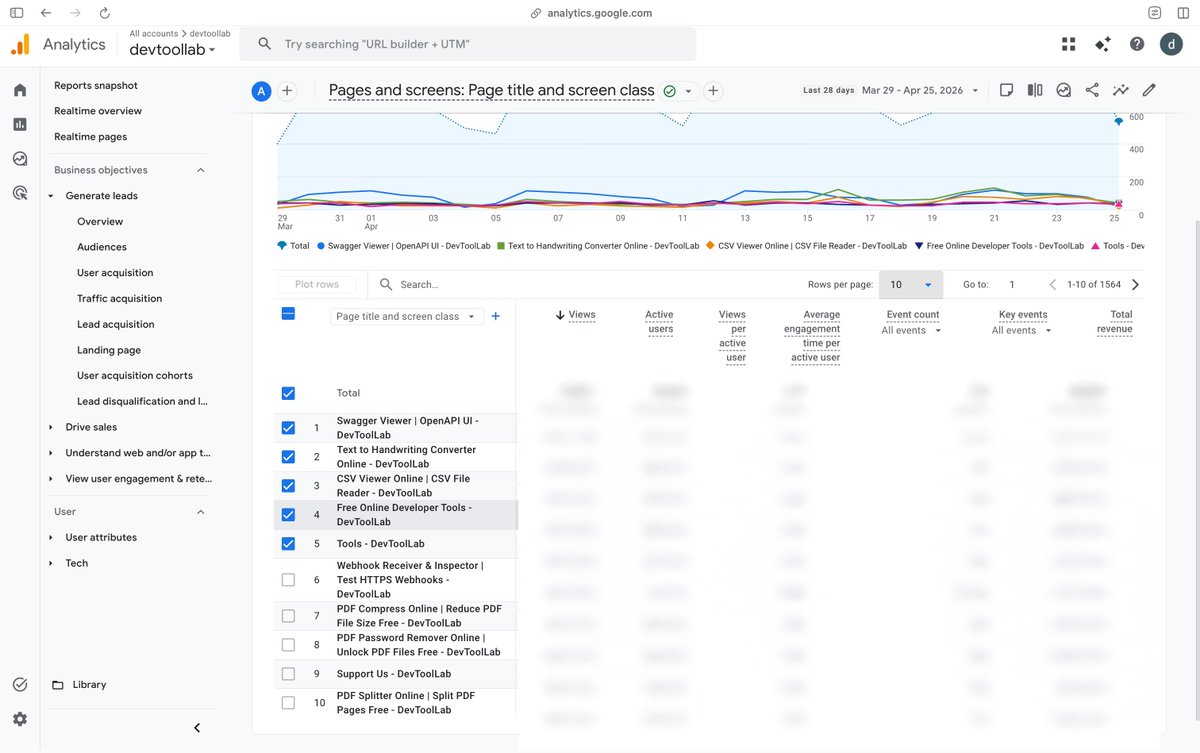Check PDF Compress Online row checkbox
Viewport: 1200px width, 753px height.
[x=288, y=616]
